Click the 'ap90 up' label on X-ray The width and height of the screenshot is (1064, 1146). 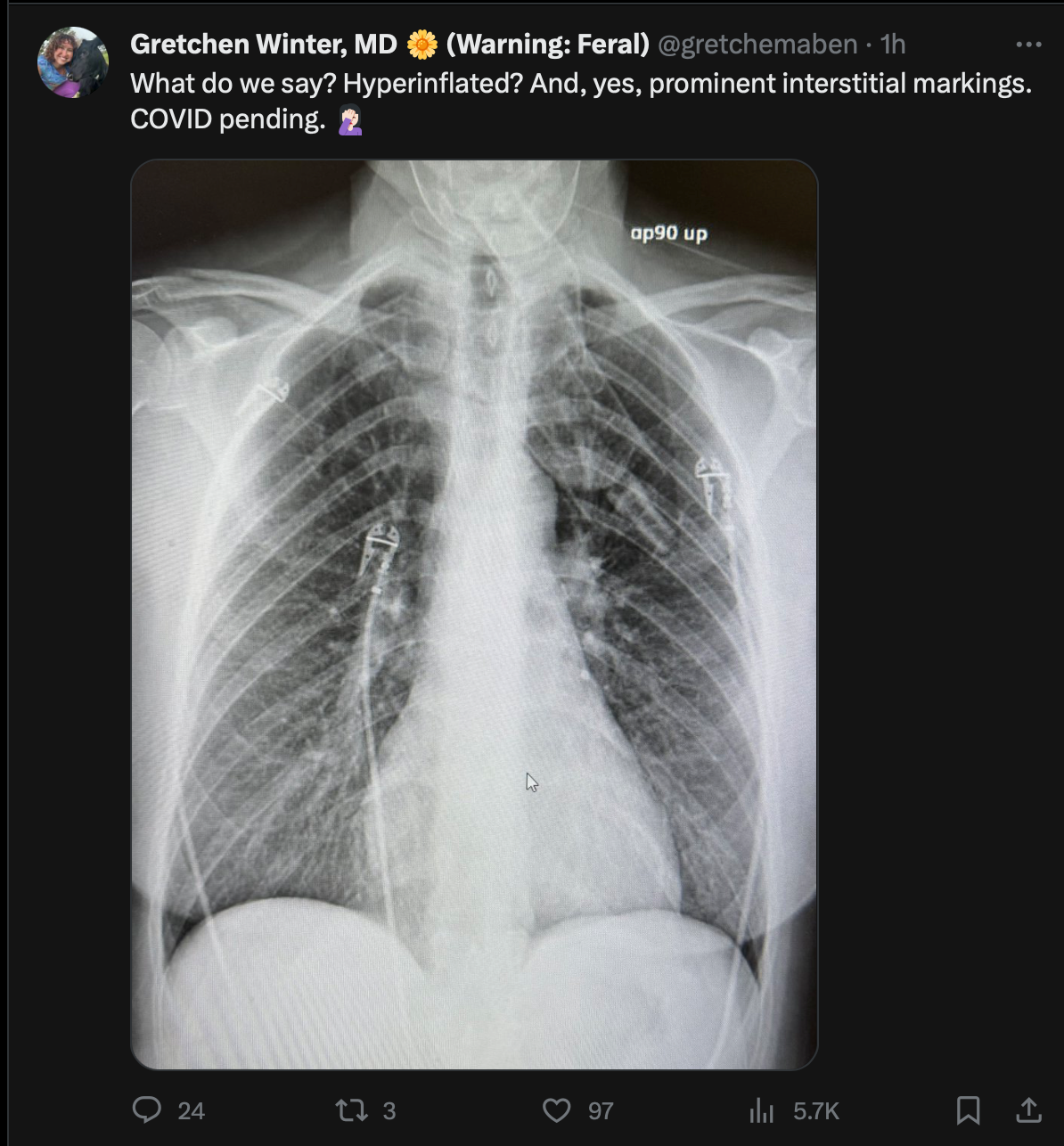click(x=668, y=233)
